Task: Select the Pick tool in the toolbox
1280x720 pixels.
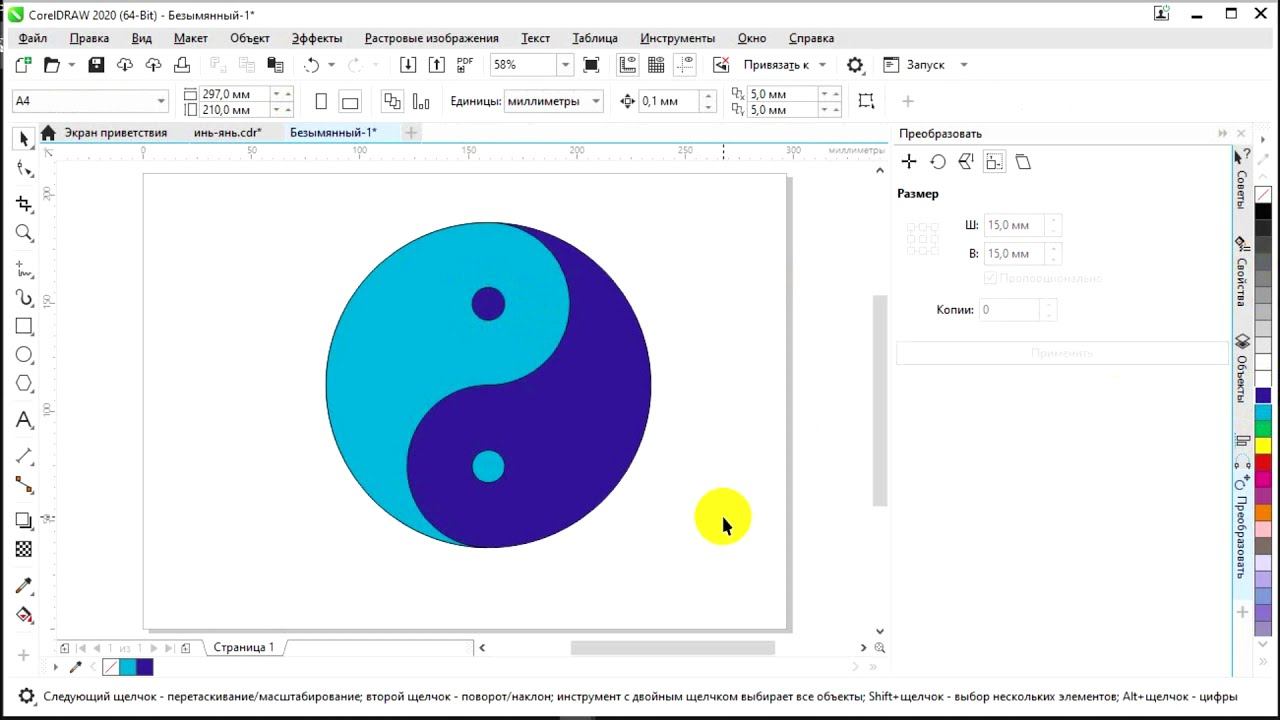Action: [24, 139]
